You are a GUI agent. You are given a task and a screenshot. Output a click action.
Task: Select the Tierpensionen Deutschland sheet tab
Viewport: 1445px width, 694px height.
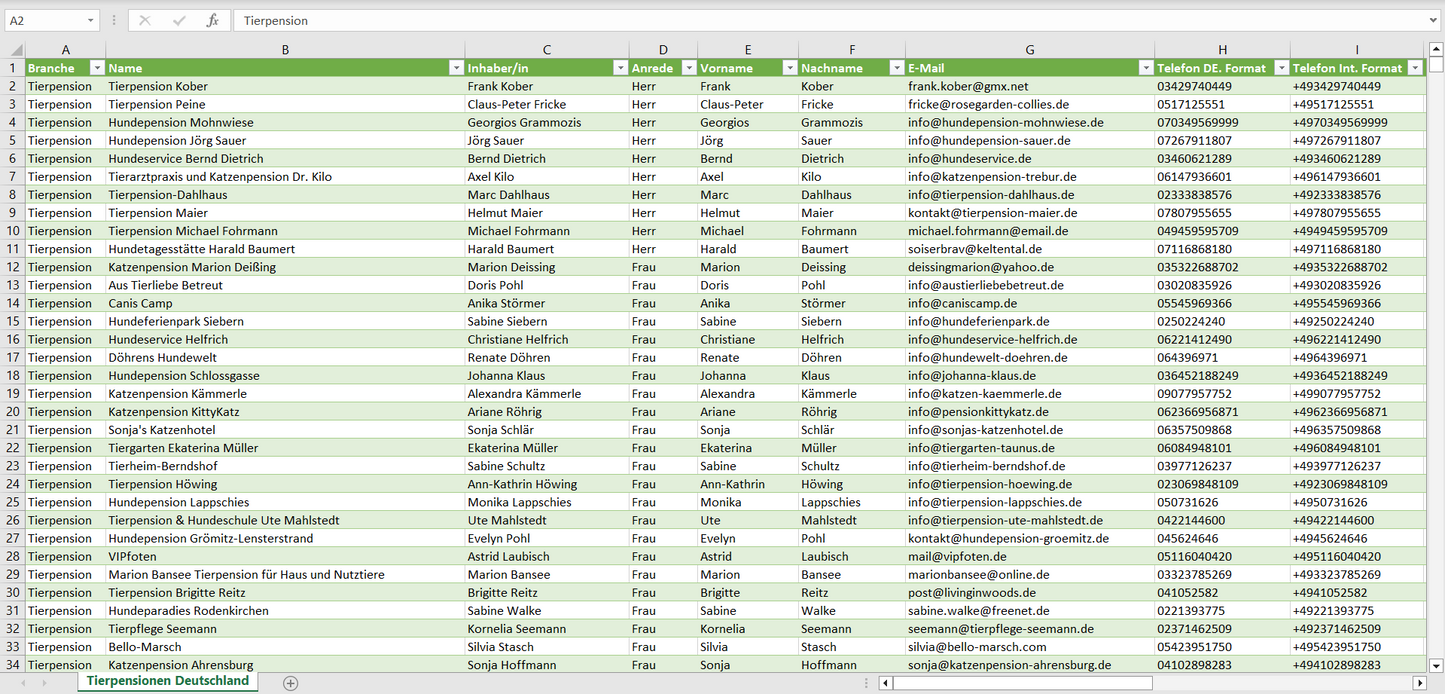click(x=167, y=681)
